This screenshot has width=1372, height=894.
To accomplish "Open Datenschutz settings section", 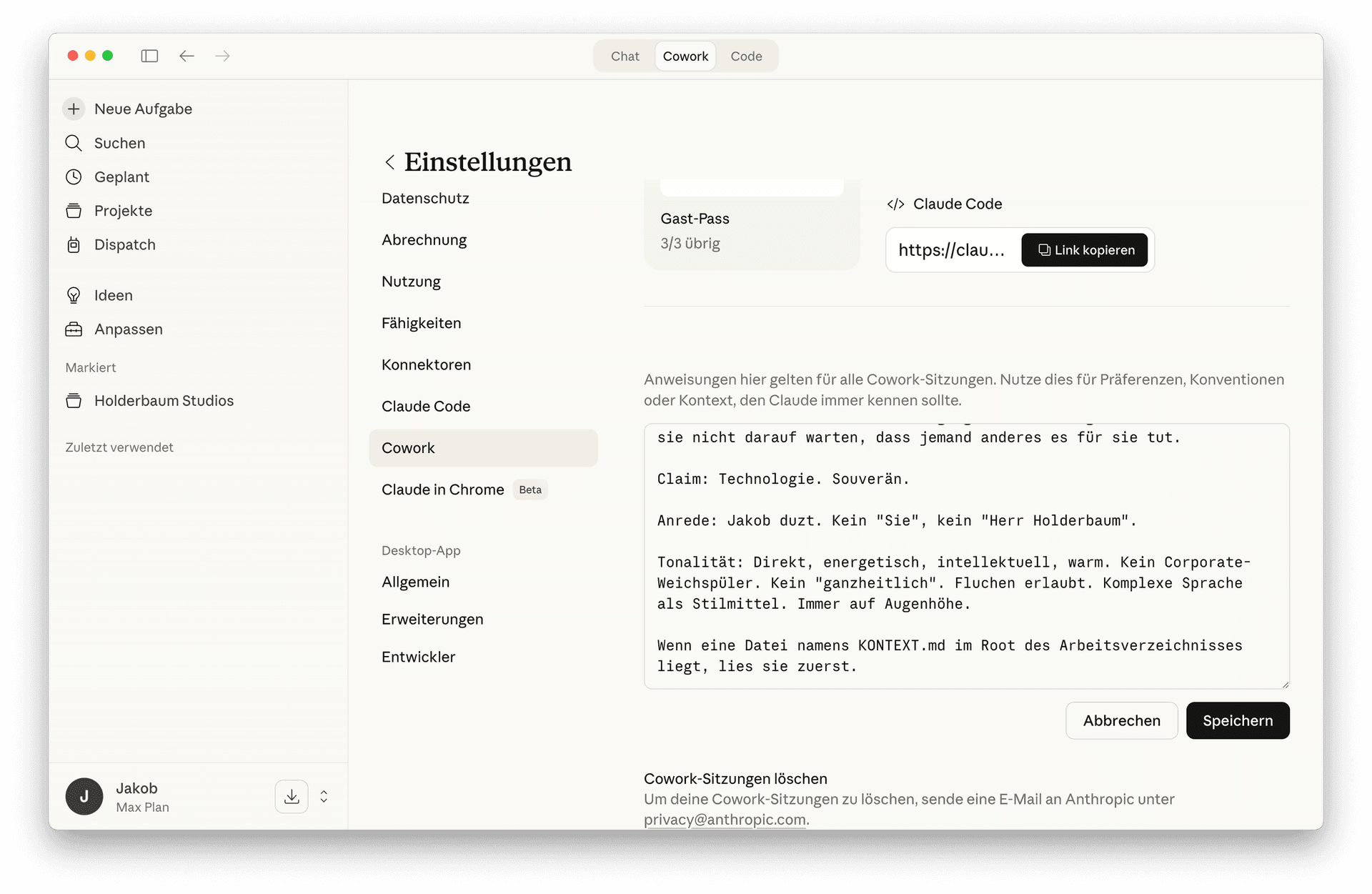I will coord(425,199).
